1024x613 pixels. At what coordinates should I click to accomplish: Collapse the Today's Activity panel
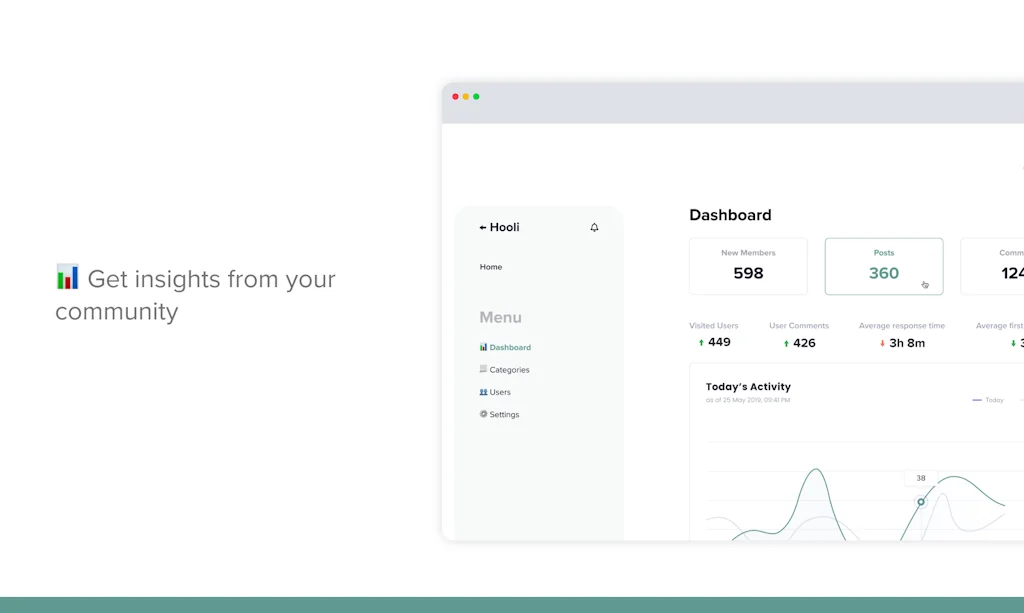coord(748,387)
